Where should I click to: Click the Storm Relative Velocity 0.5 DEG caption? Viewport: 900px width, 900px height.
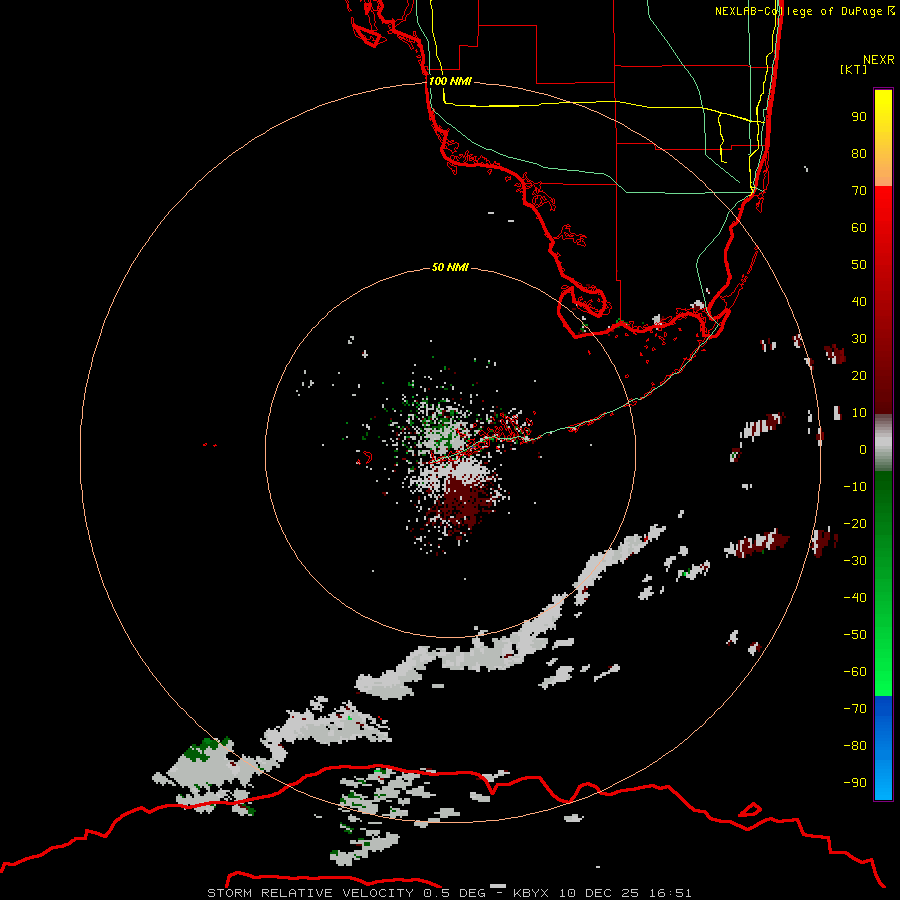point(346,893)
